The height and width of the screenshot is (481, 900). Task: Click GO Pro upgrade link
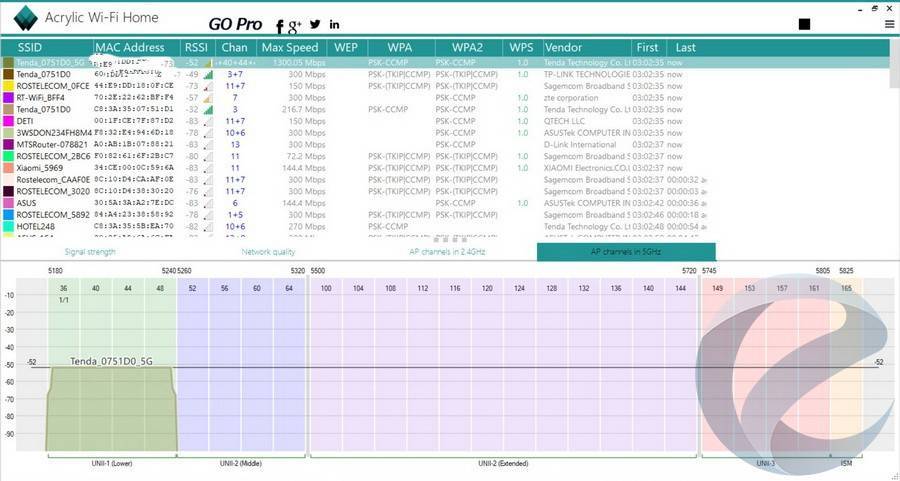(x=235, y=24)
